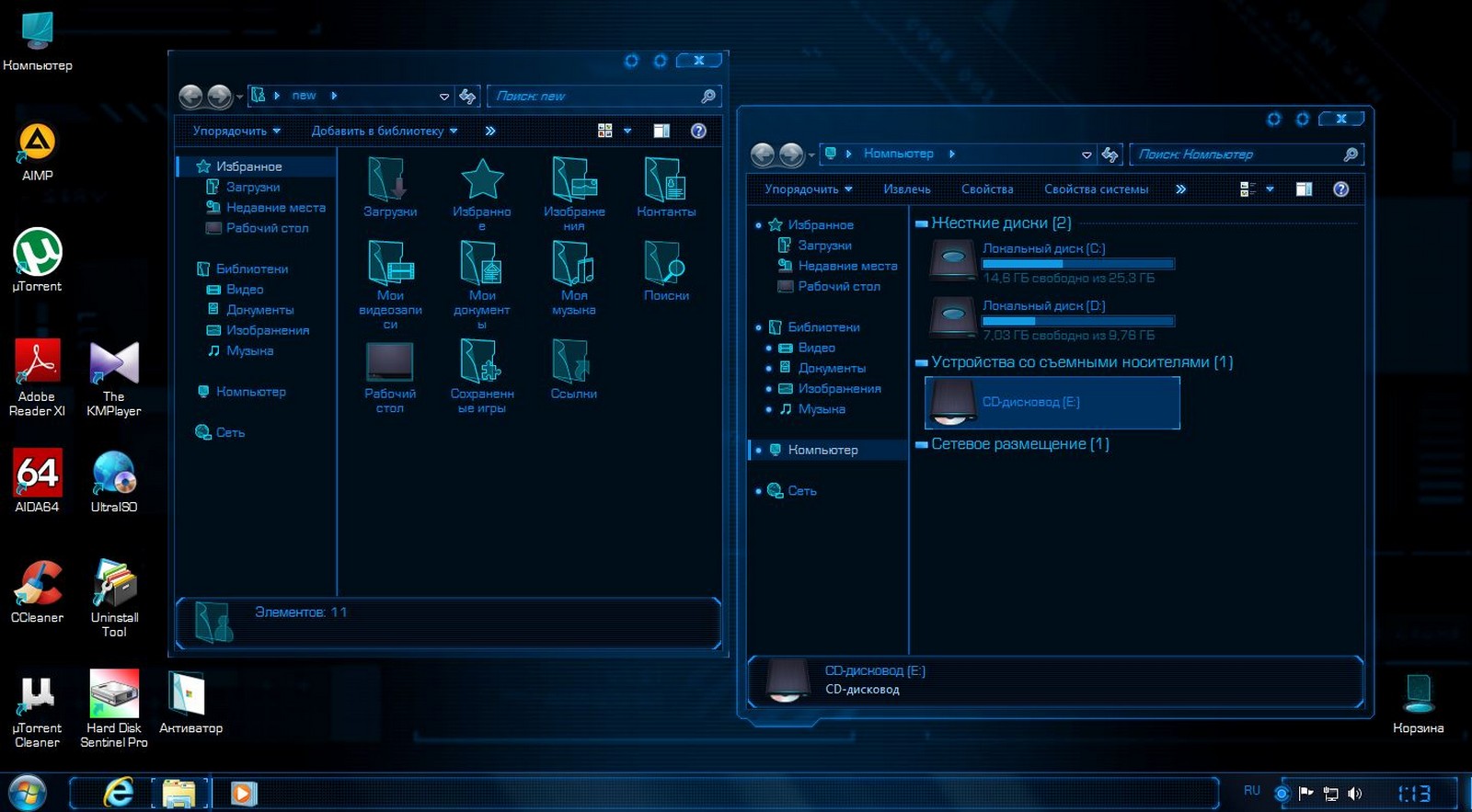
Task: Click the disk C: free space bar
Action: [1078, 264]
